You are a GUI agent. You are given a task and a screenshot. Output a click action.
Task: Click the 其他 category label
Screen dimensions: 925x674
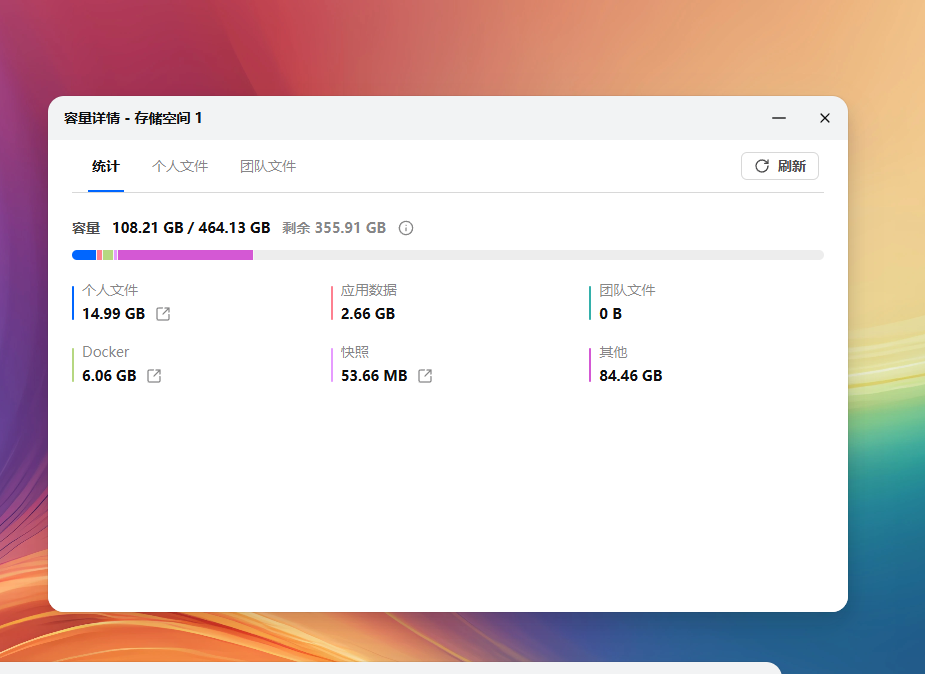[x=613, y=352]
